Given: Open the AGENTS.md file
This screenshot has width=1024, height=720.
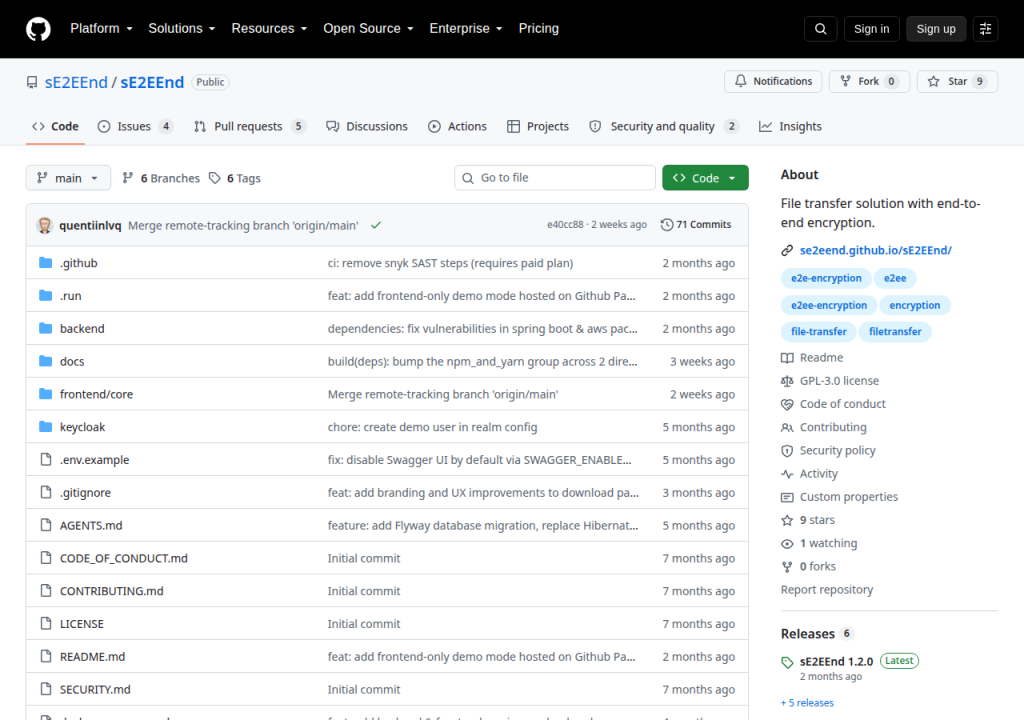Looking at the screenshot, I should click(91, 525).
